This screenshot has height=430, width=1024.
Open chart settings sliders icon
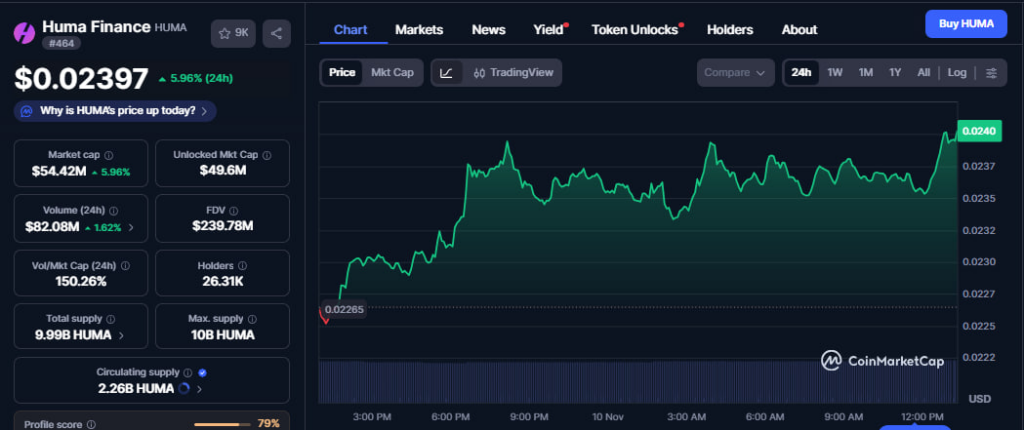click(991, 73)
